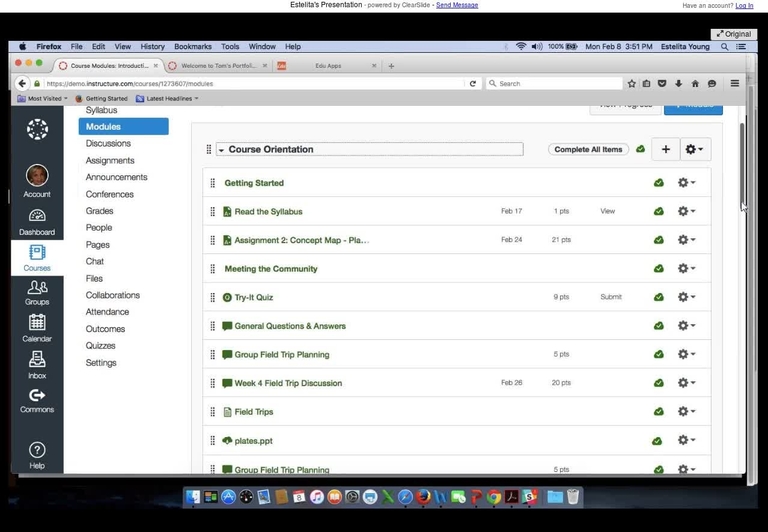Switch to the Edu Apps tab
This screenshot has height=532, width=768.
pos(327,66)
